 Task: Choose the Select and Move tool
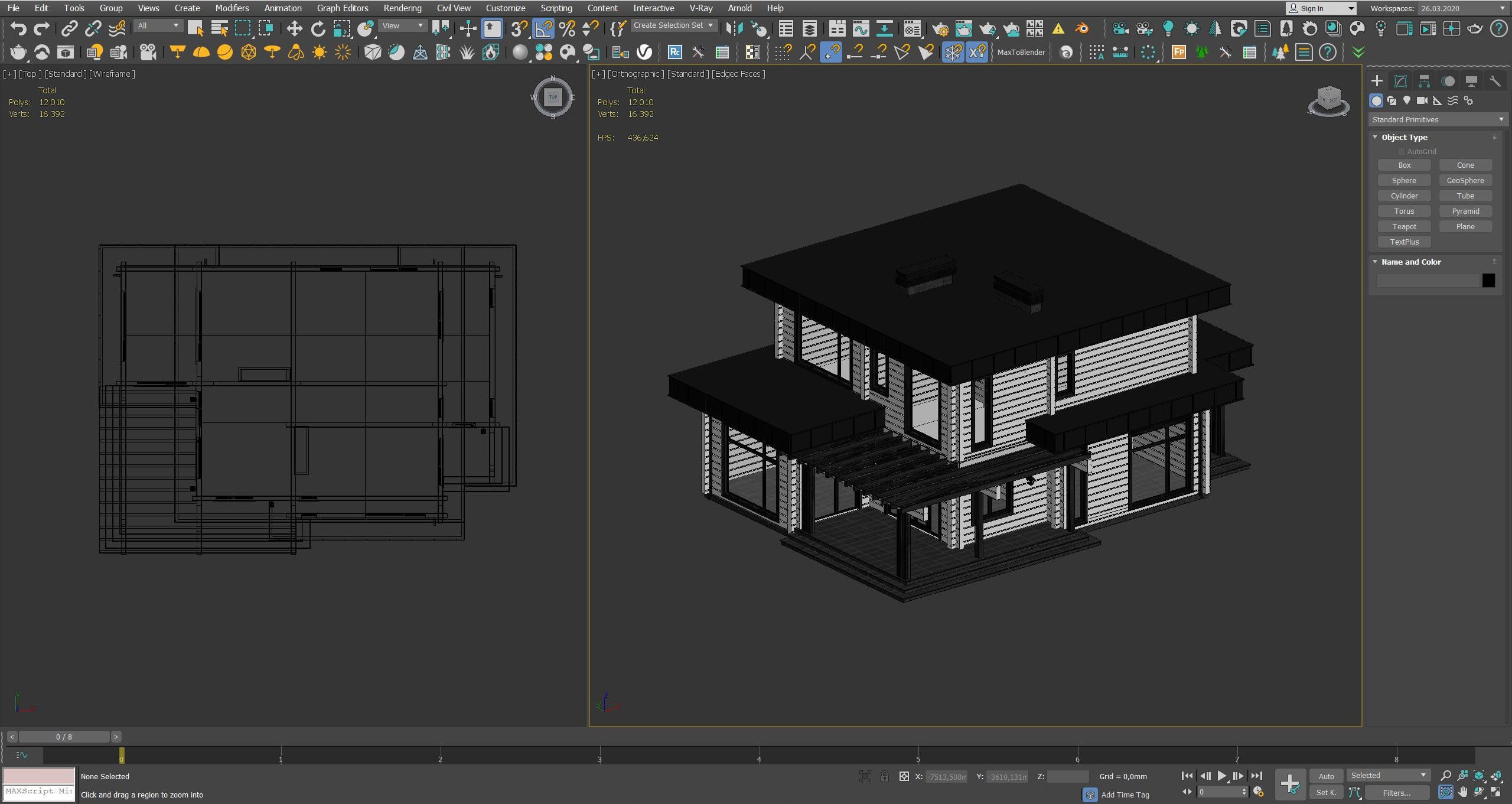(294, 28)
